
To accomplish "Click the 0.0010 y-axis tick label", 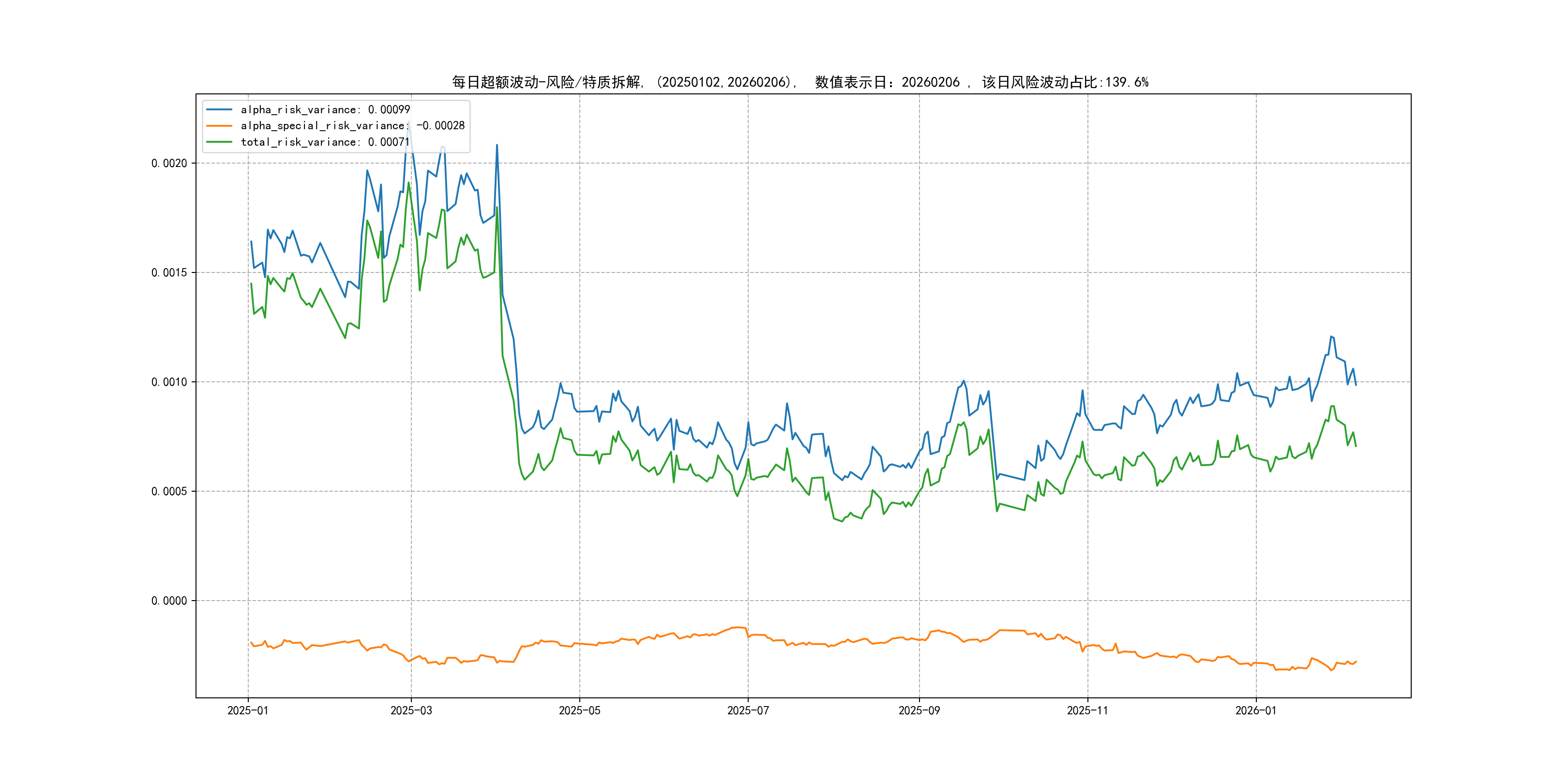I will 169,382.
